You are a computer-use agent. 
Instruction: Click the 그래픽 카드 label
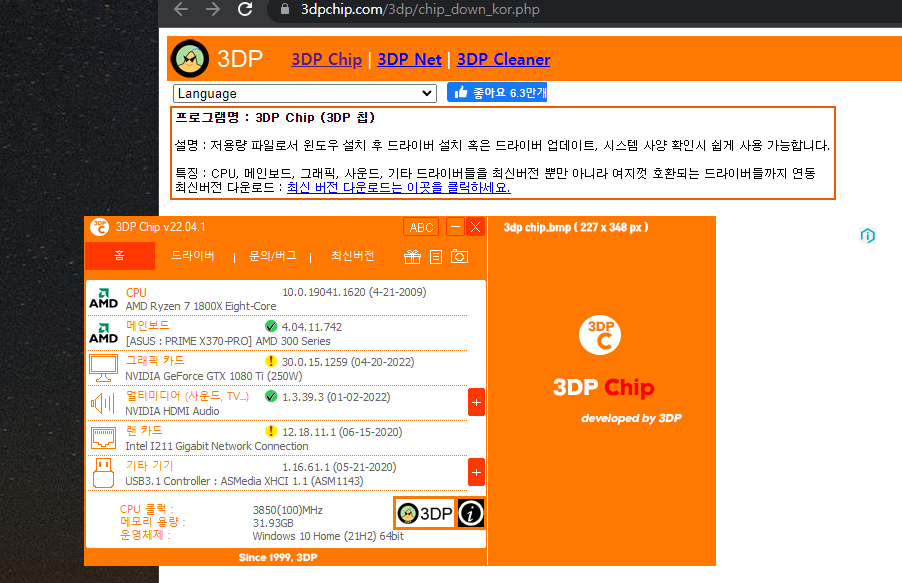coord(155,361)
